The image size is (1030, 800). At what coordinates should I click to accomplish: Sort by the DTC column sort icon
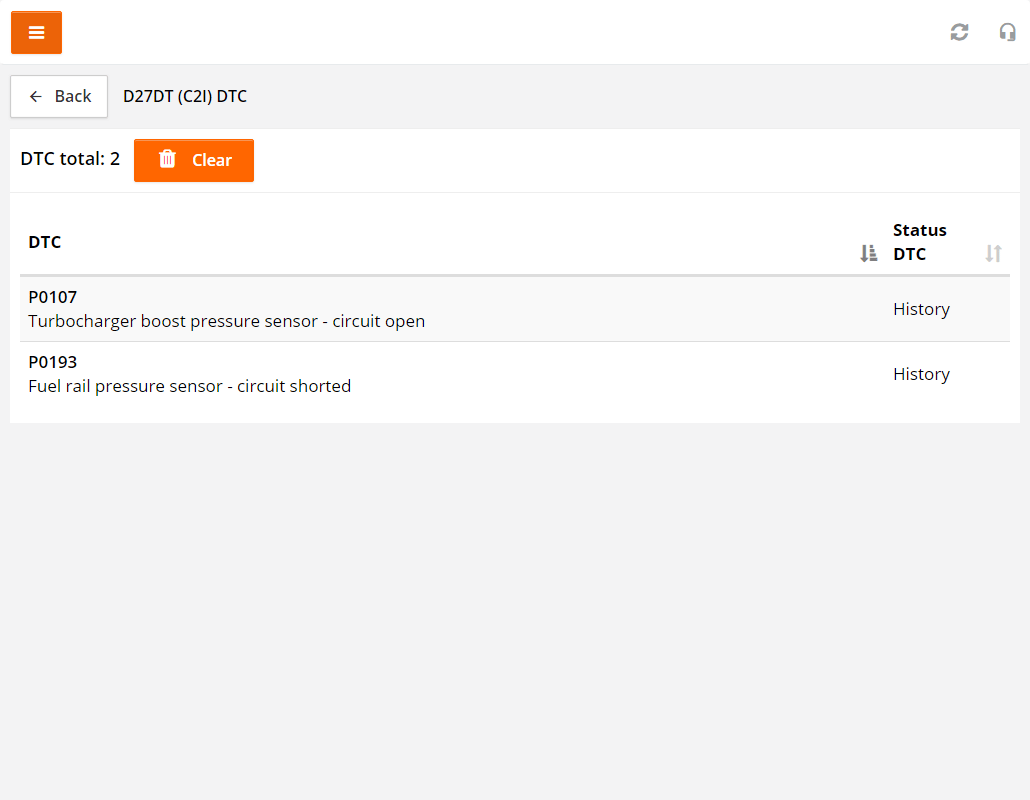click(868, 254)
